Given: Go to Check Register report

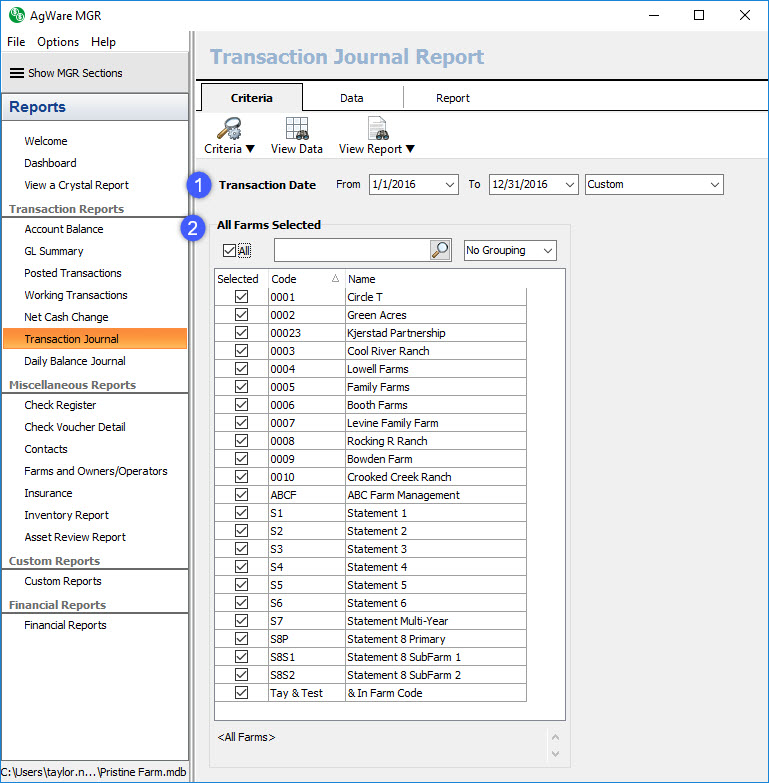Looking at the screenshot, I should 60,405.
